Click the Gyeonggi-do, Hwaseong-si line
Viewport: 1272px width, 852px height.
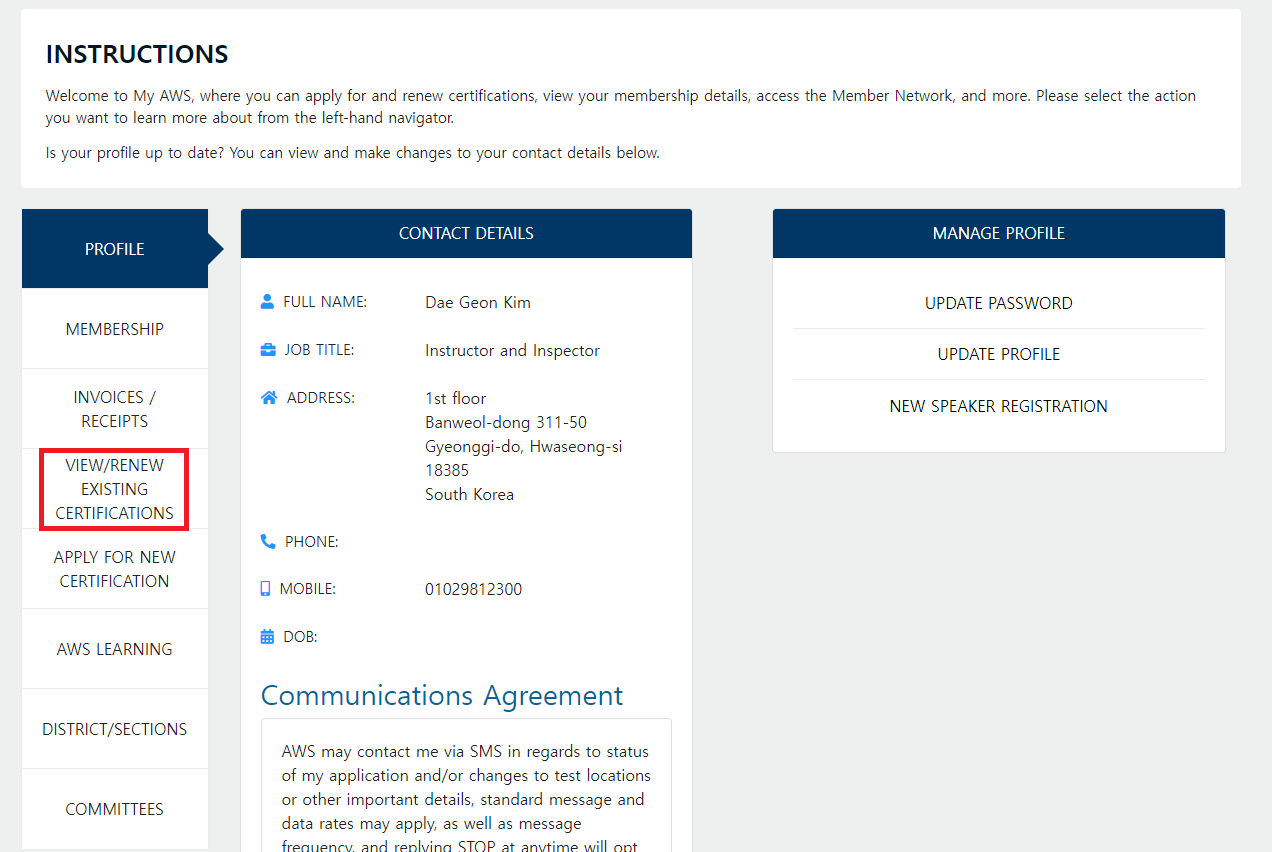tap(523, 446)
